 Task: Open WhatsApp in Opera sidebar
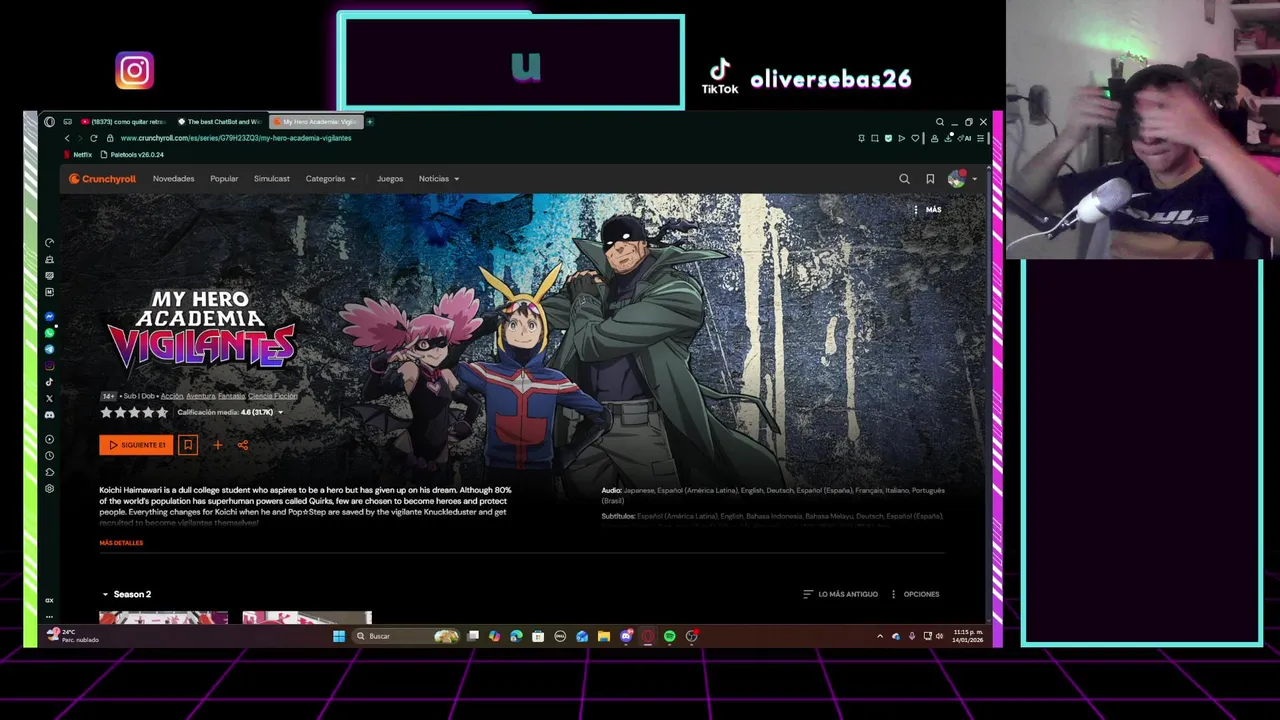point(49,333)
